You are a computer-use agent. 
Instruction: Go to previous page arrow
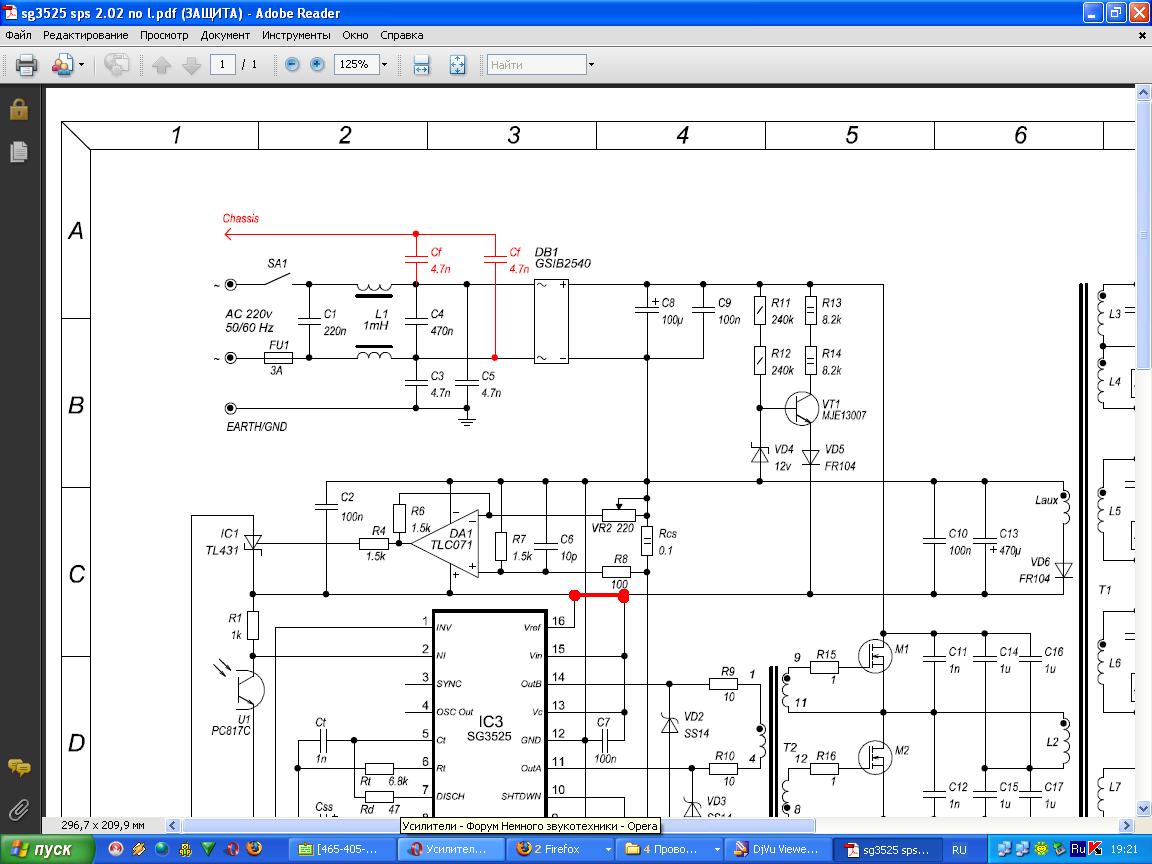pyautogui.click(x=162, y=65)
